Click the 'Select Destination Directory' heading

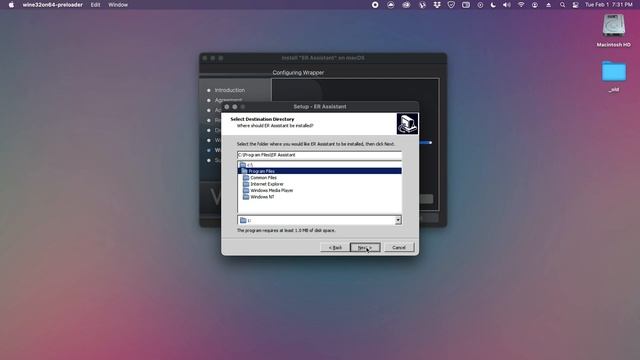[262, 119]
